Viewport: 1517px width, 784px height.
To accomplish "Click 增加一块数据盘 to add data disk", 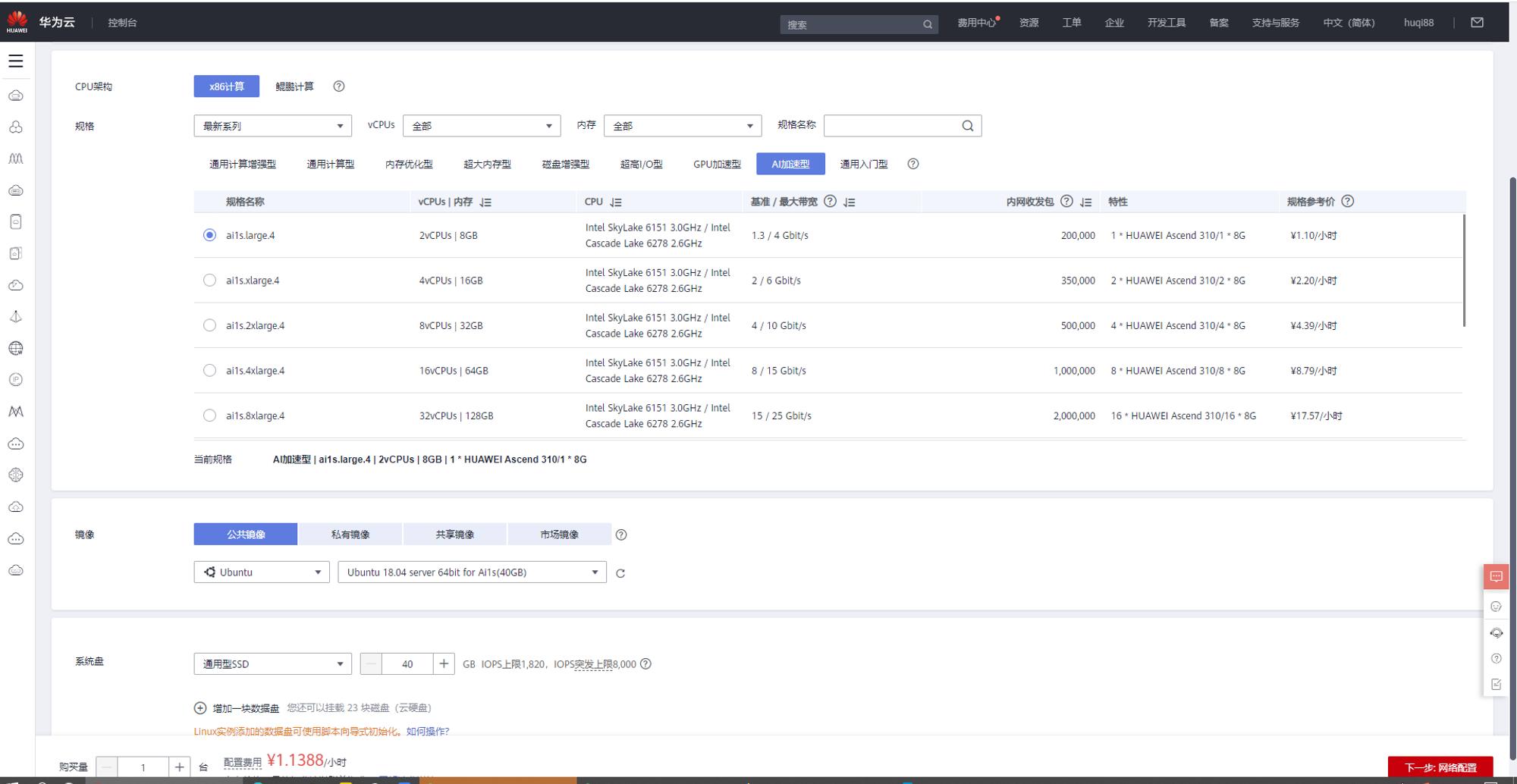I will pos(237,708).
